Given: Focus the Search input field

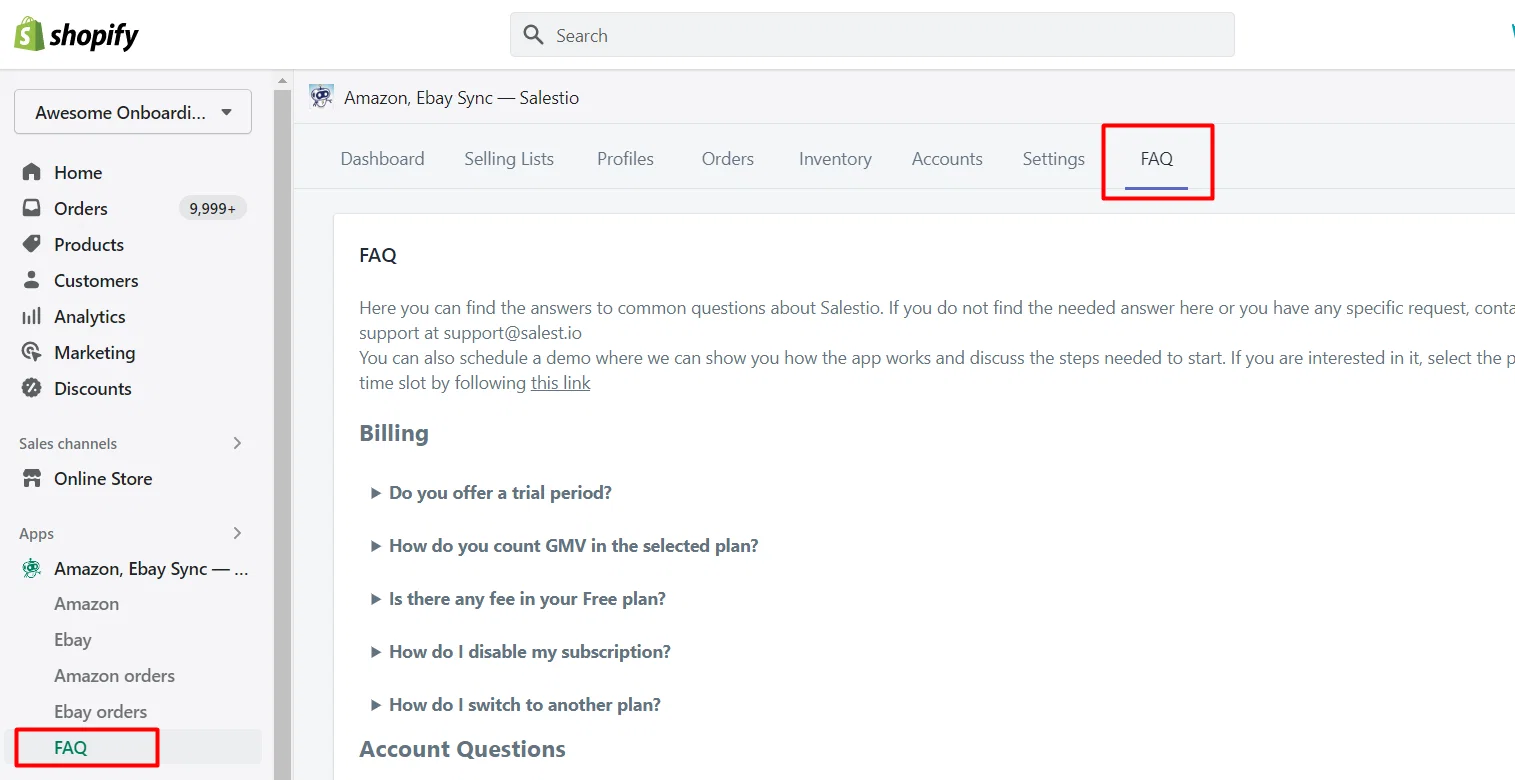Looking at the screenshot, I should (x=872, y=35).
